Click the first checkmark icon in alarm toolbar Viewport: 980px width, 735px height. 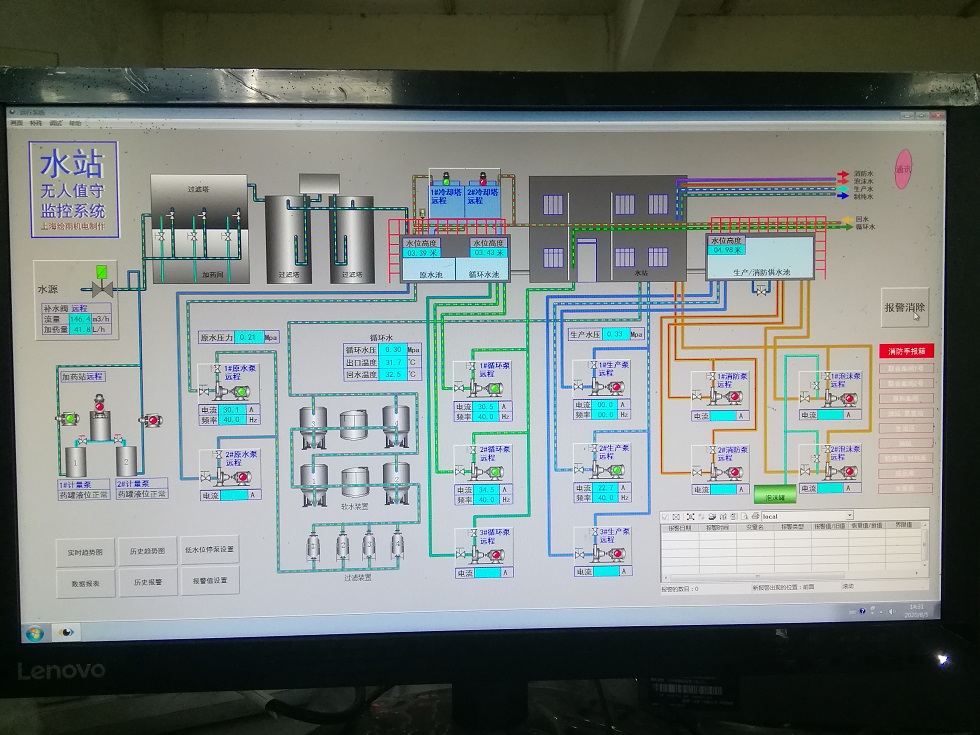(666, 517)
